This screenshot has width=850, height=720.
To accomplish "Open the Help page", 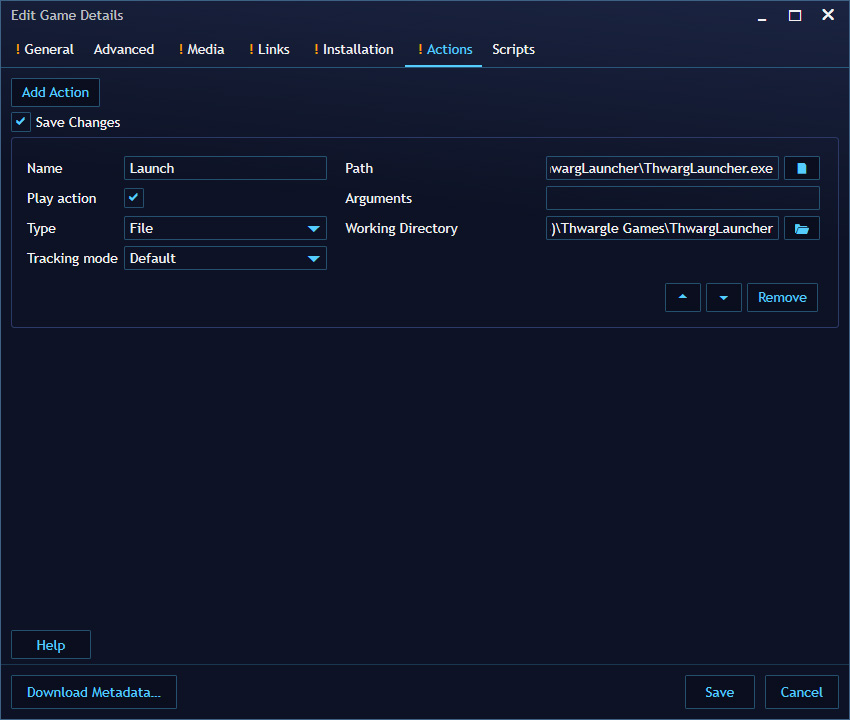I will coord(50,644).
